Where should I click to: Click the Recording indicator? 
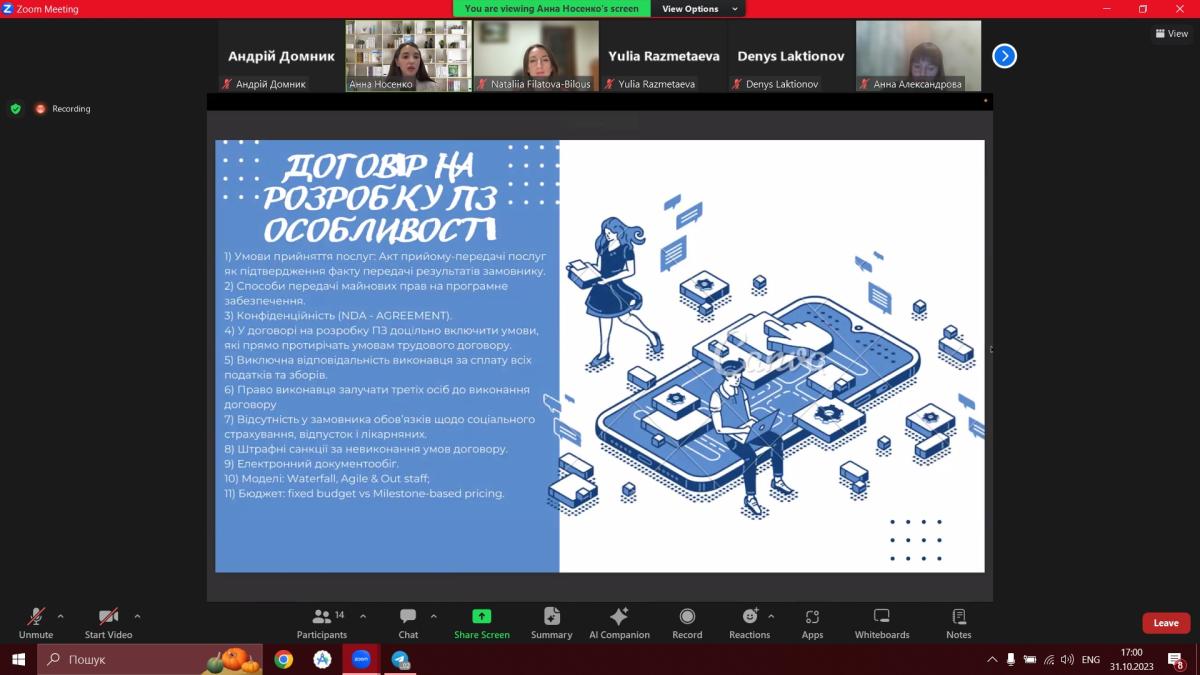tap(62, 109)
